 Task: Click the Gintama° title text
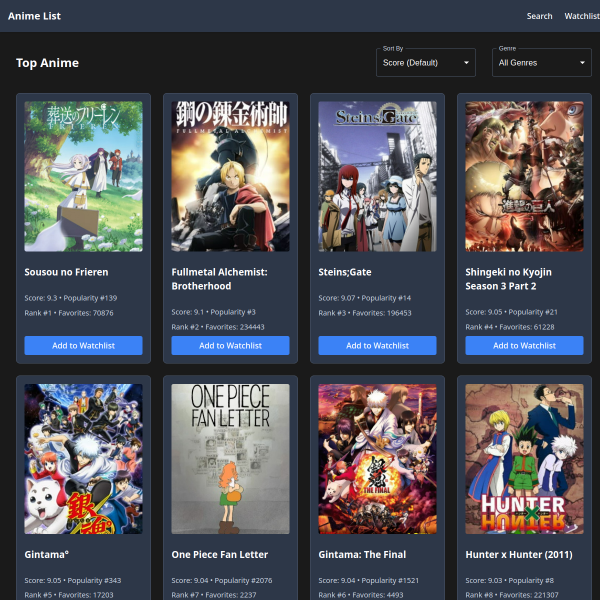point(47,554)
